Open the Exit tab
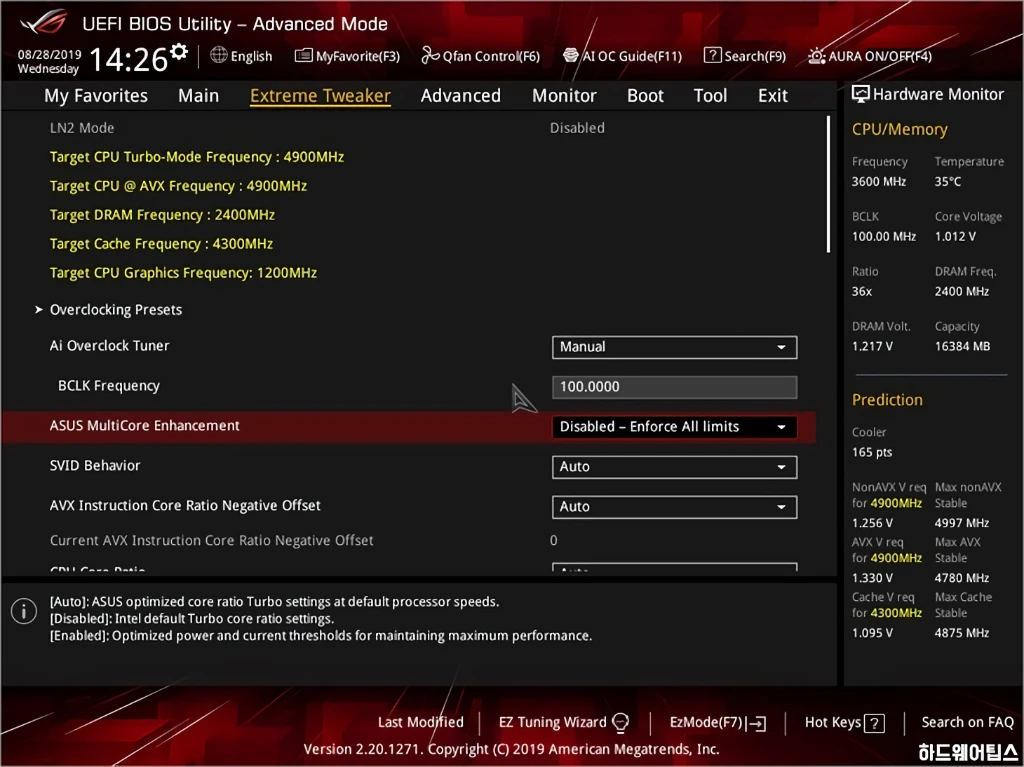This screenshot has width=1024, height=767. coord(773,95)
